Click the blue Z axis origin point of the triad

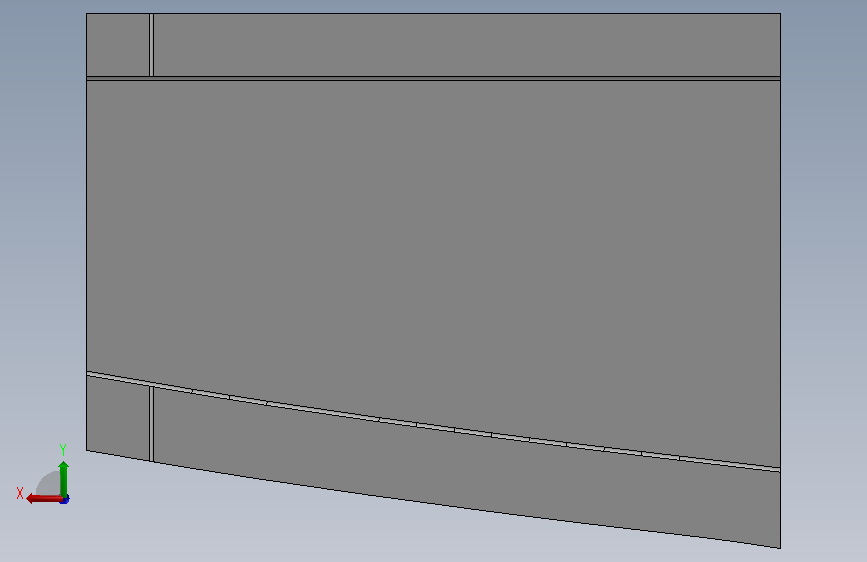click(65, 500)
